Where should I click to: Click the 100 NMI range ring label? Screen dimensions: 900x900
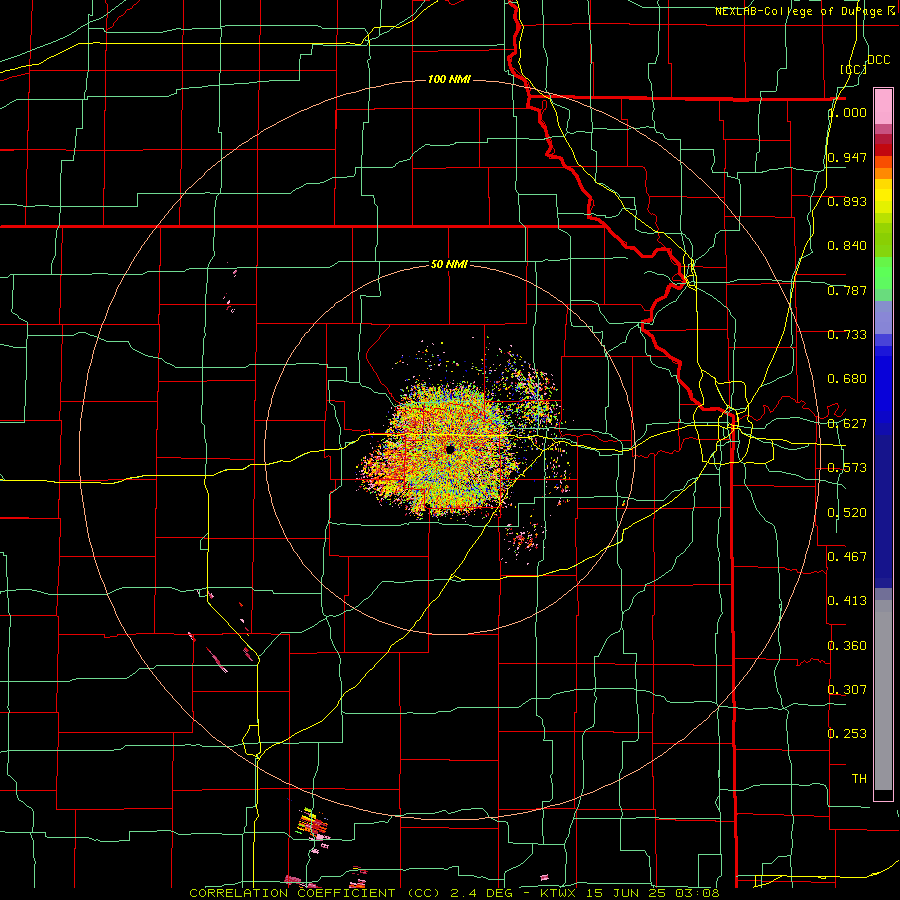click(449, 79)
